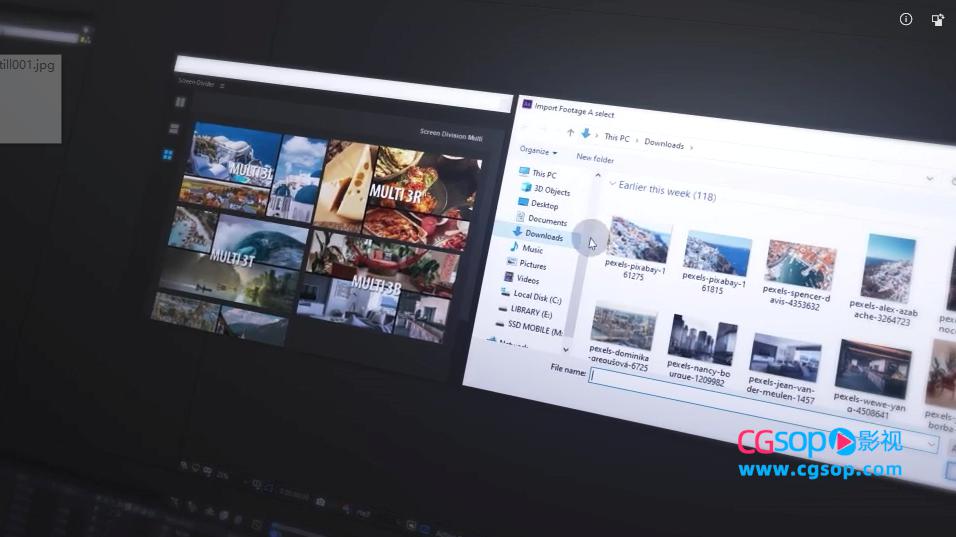
Task: Select the stacked rows layout icon in sidebar
Action: 174,129
